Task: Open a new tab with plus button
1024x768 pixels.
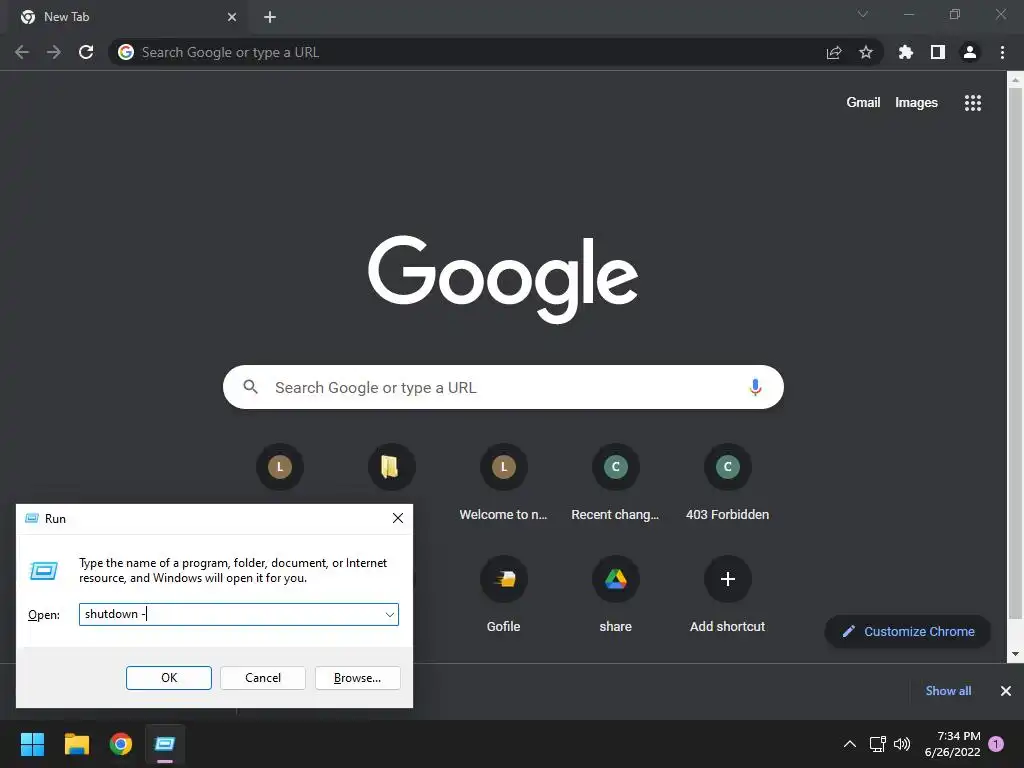Action: 270,17
